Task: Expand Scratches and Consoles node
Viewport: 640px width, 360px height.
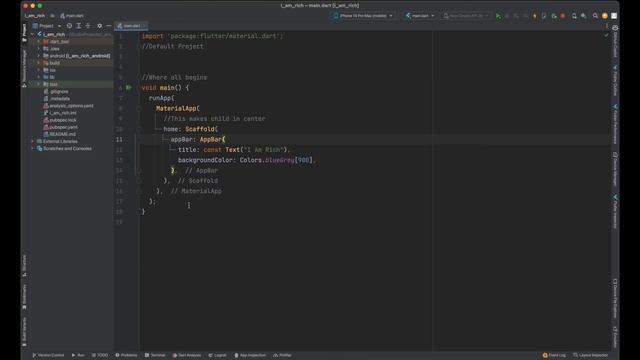Action: tap(33, 149)
